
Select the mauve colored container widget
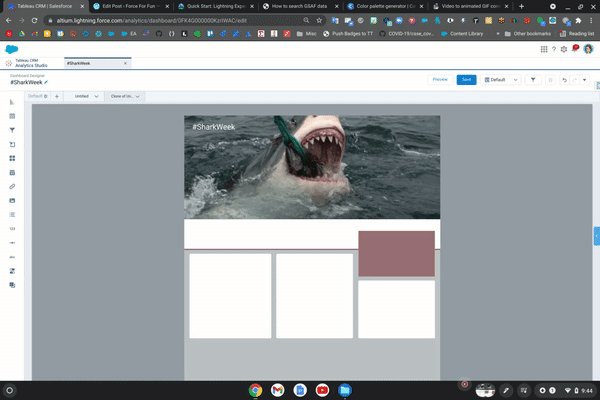pyautogui.click(x=396, y=253)
